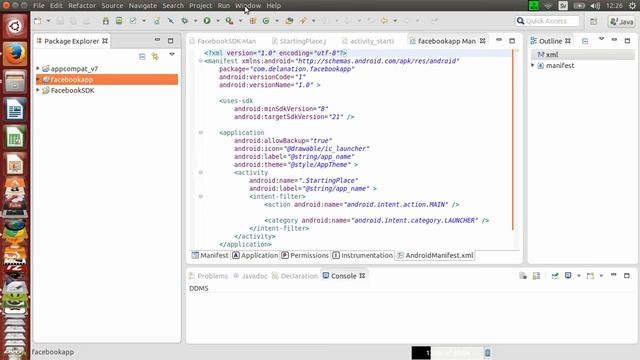
Task: Open the AndroidManifest.xml source tab
Action: tap(435, 256)
